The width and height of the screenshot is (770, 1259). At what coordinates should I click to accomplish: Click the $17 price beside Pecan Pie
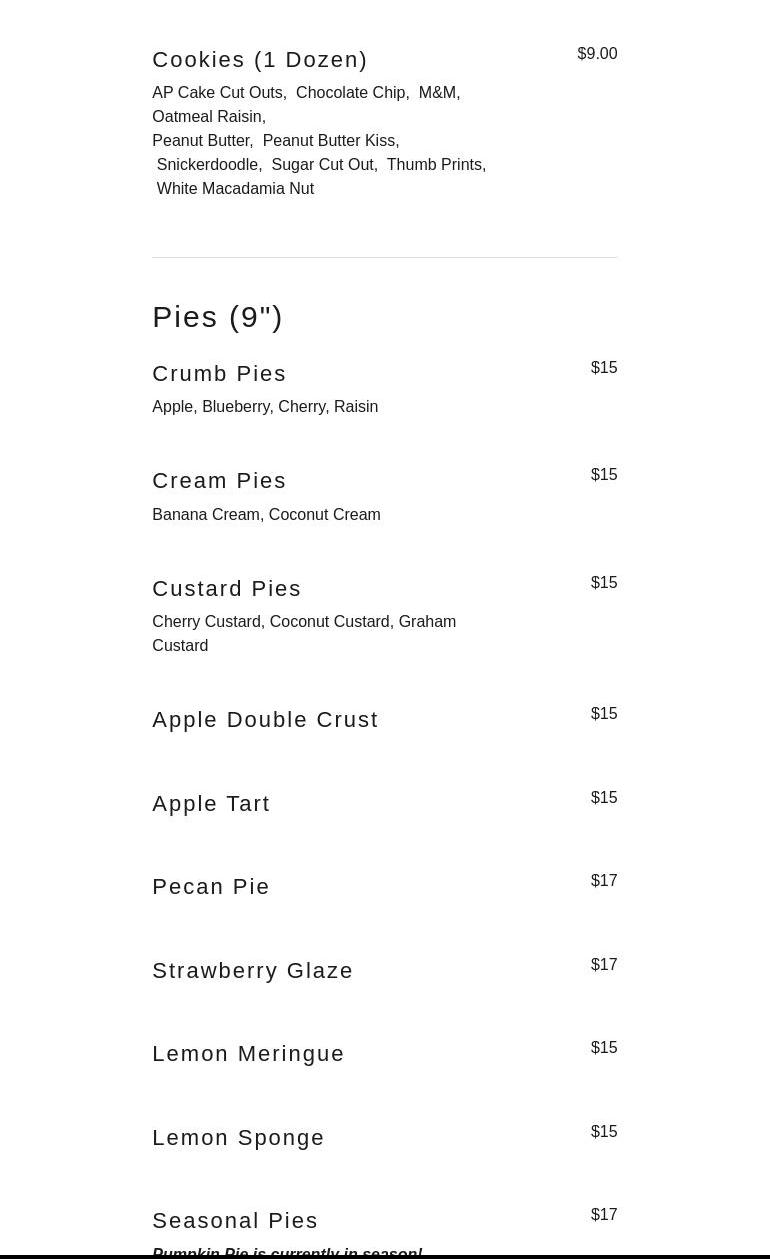point(604,881)
